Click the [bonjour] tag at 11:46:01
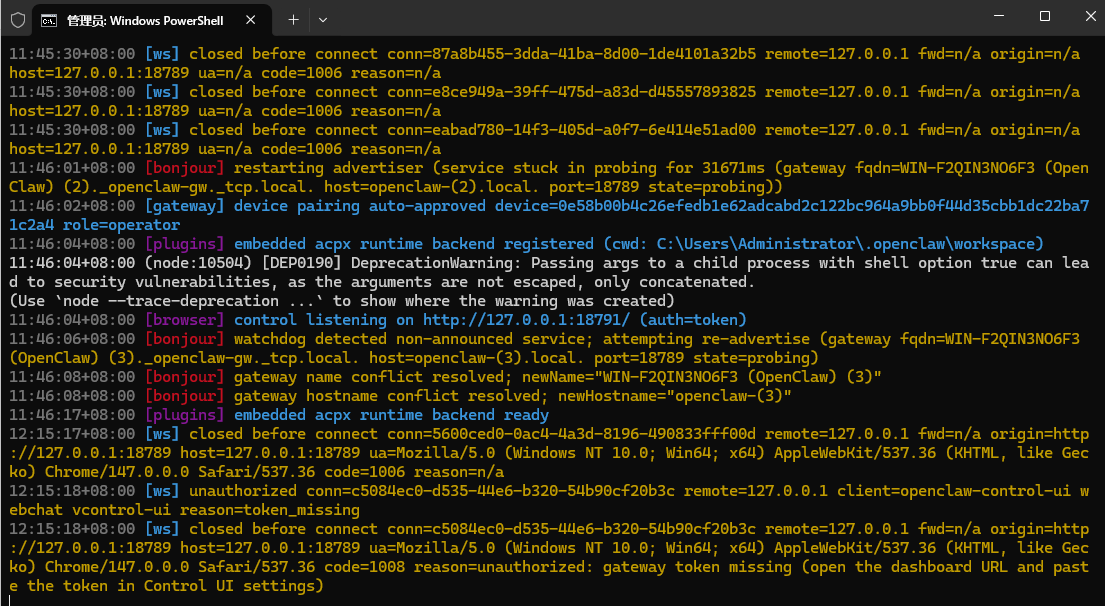The height and width of the screenshot is (606, 1105). pos(185,168)
